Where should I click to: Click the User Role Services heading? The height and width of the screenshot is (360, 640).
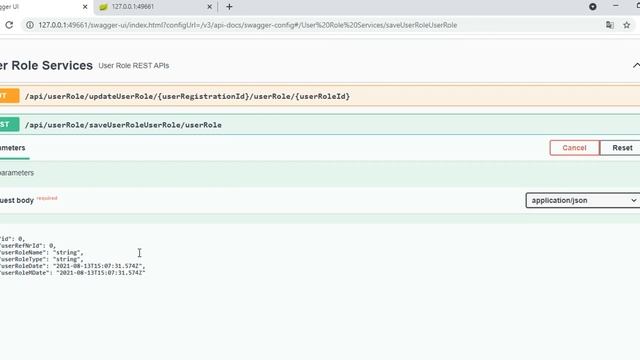[46, 65]
